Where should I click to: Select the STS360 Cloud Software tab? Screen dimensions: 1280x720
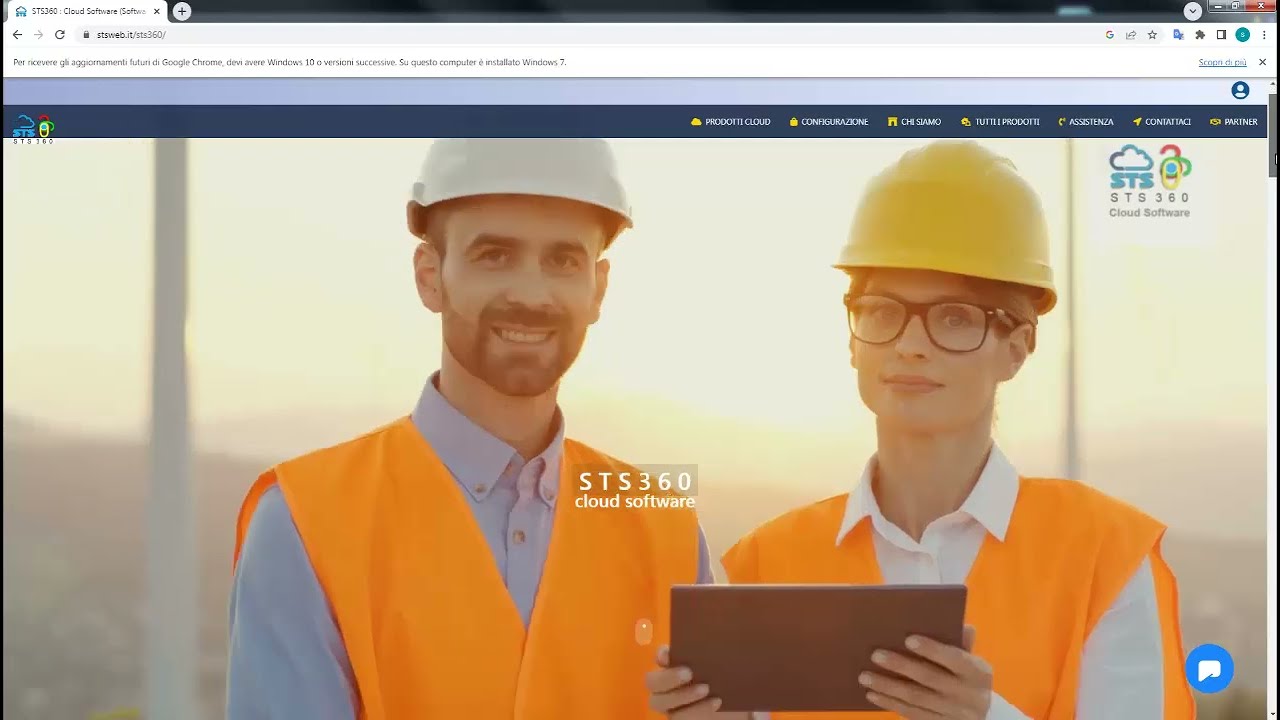pos(87,11)
